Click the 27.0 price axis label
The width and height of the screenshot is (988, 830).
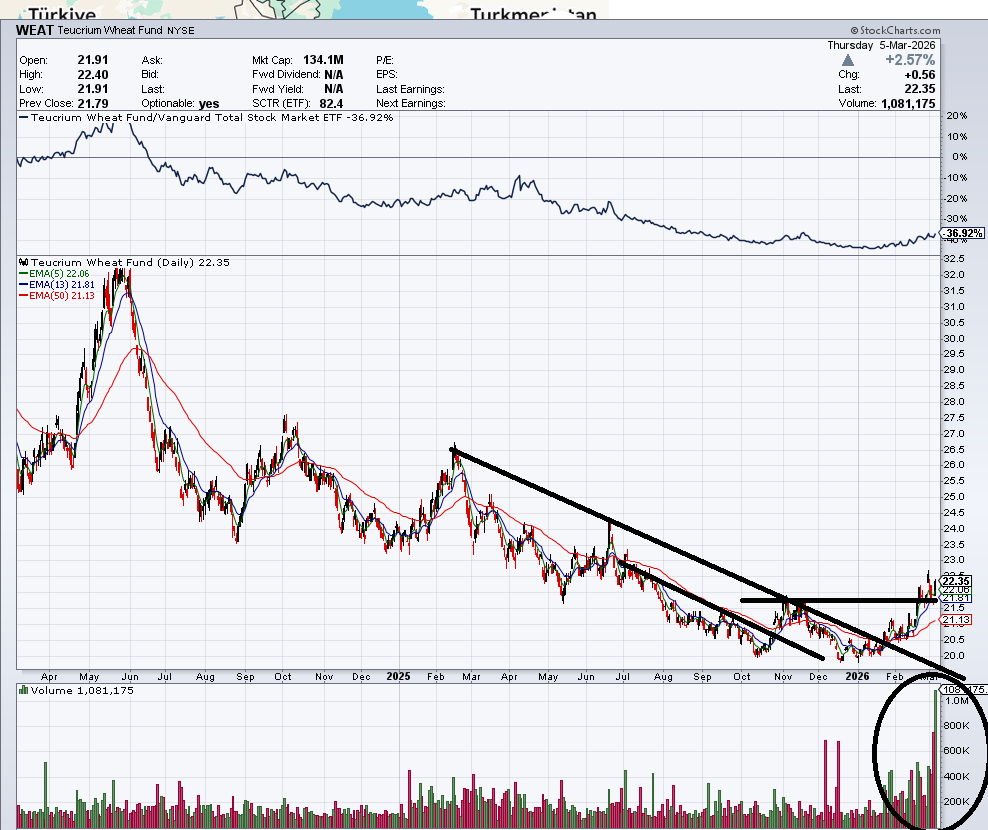[x=954, y=434]
